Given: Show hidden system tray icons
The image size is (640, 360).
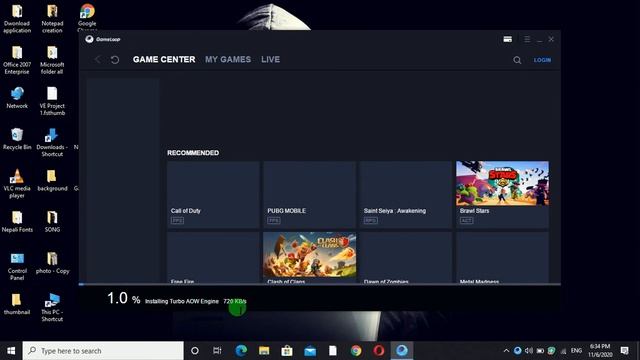Looking at the screenshot, I should [506, 351].
